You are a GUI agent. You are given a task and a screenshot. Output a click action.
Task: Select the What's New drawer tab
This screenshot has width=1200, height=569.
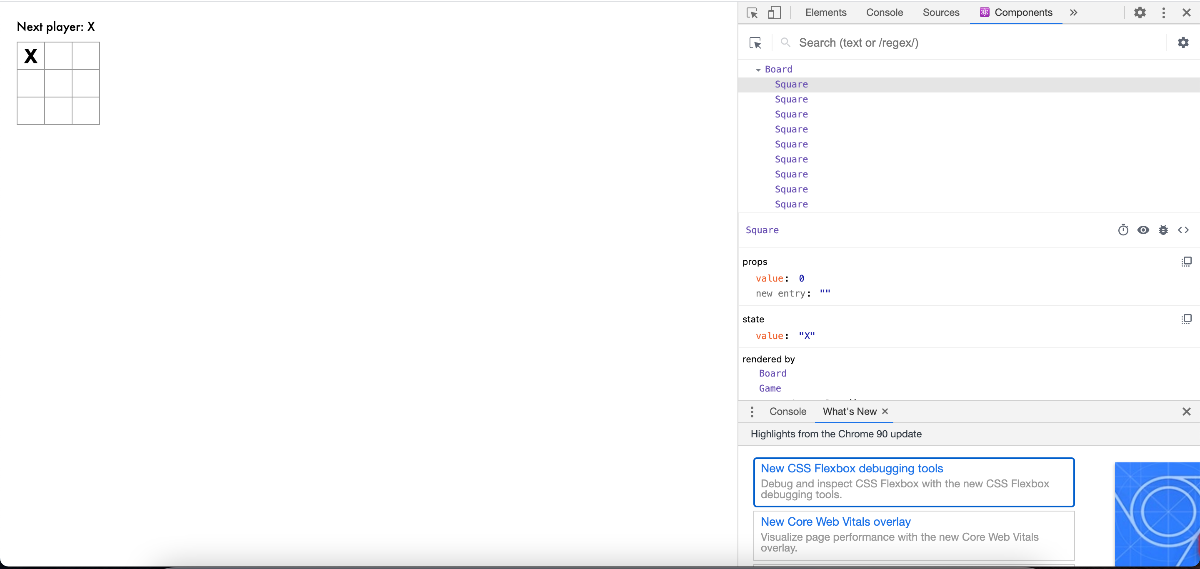(x=850, y=412)
